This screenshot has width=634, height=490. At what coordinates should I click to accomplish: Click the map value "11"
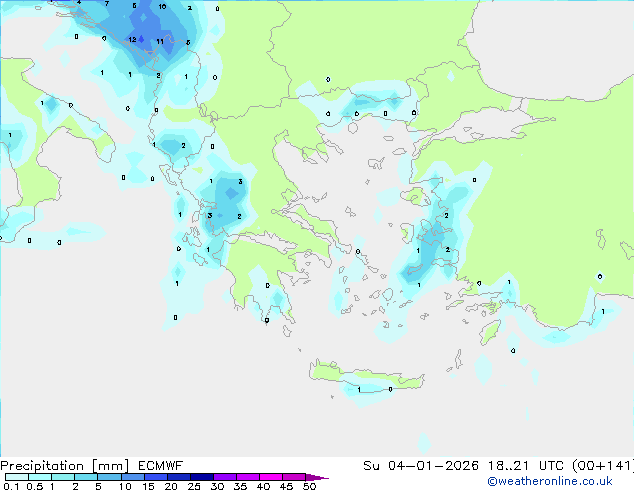160,41
